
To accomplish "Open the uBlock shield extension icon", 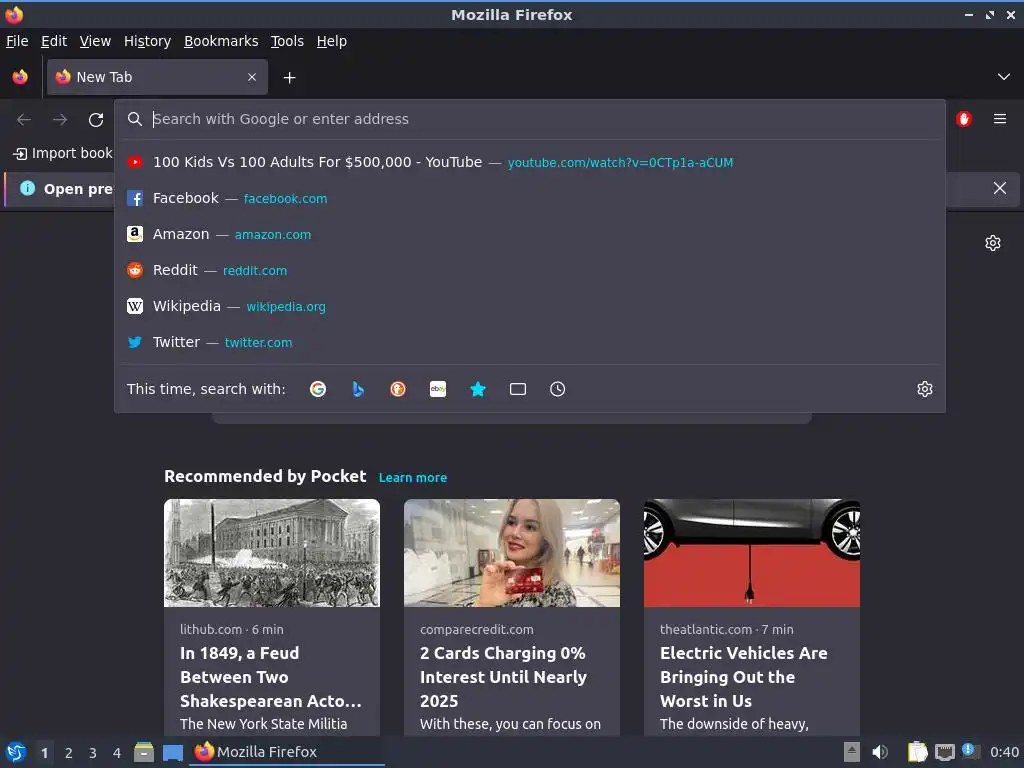I will [964, 119].
